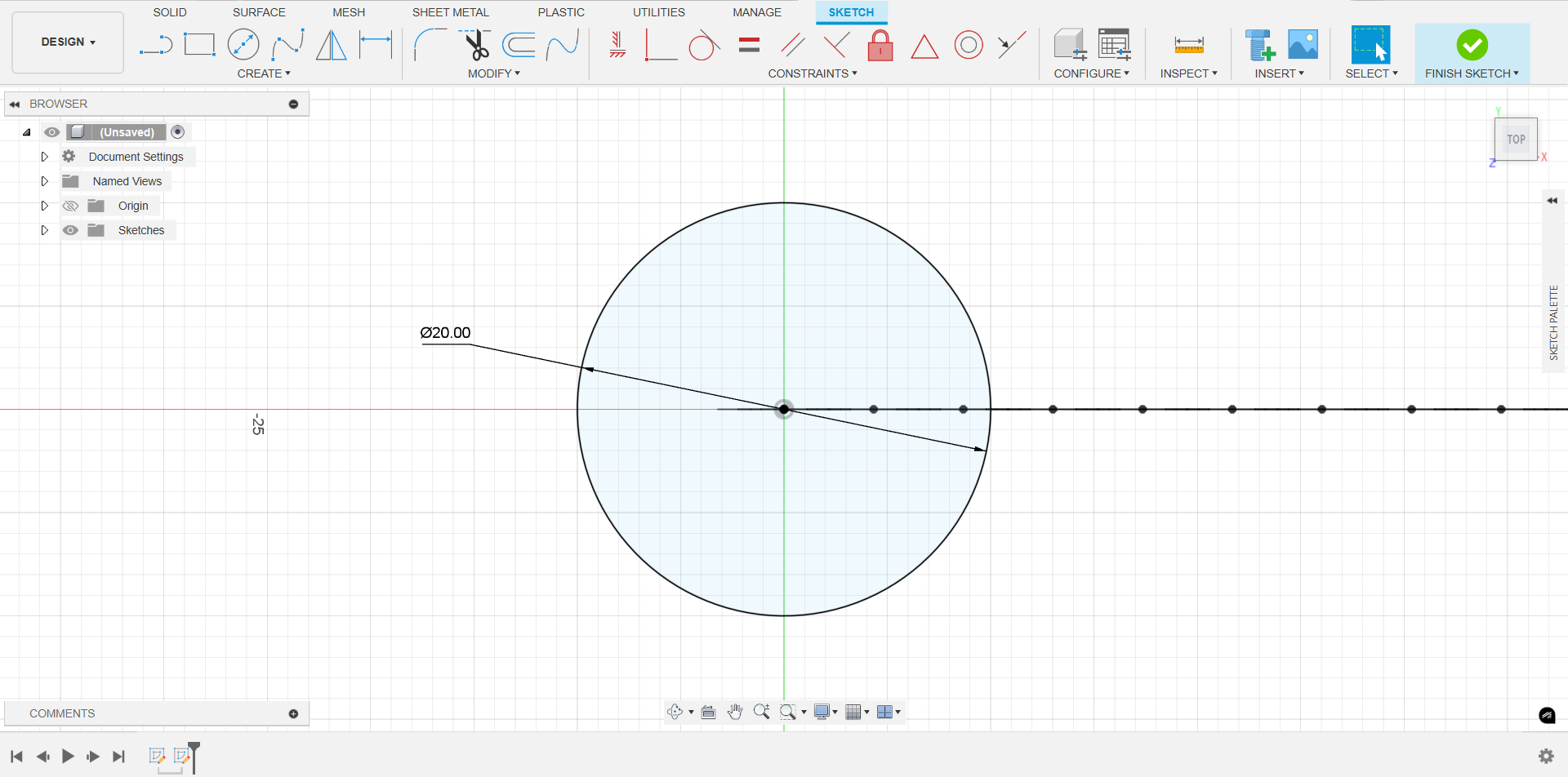Open the MODIFY dropdown menu
1568x777 pixels.
pyautogui.click(x=494, y=73)
